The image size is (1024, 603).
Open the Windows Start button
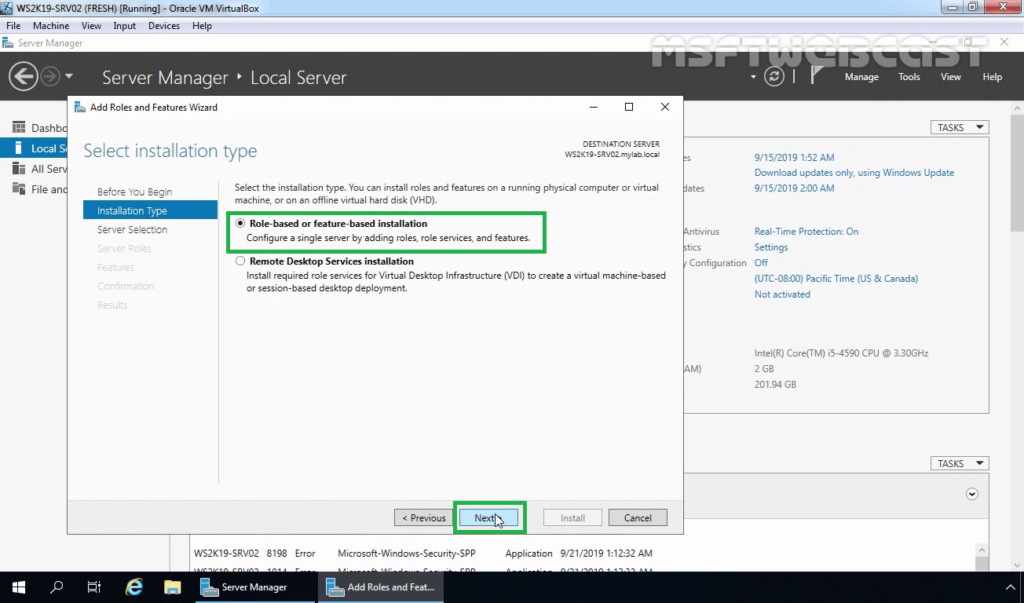click(18, 587)
